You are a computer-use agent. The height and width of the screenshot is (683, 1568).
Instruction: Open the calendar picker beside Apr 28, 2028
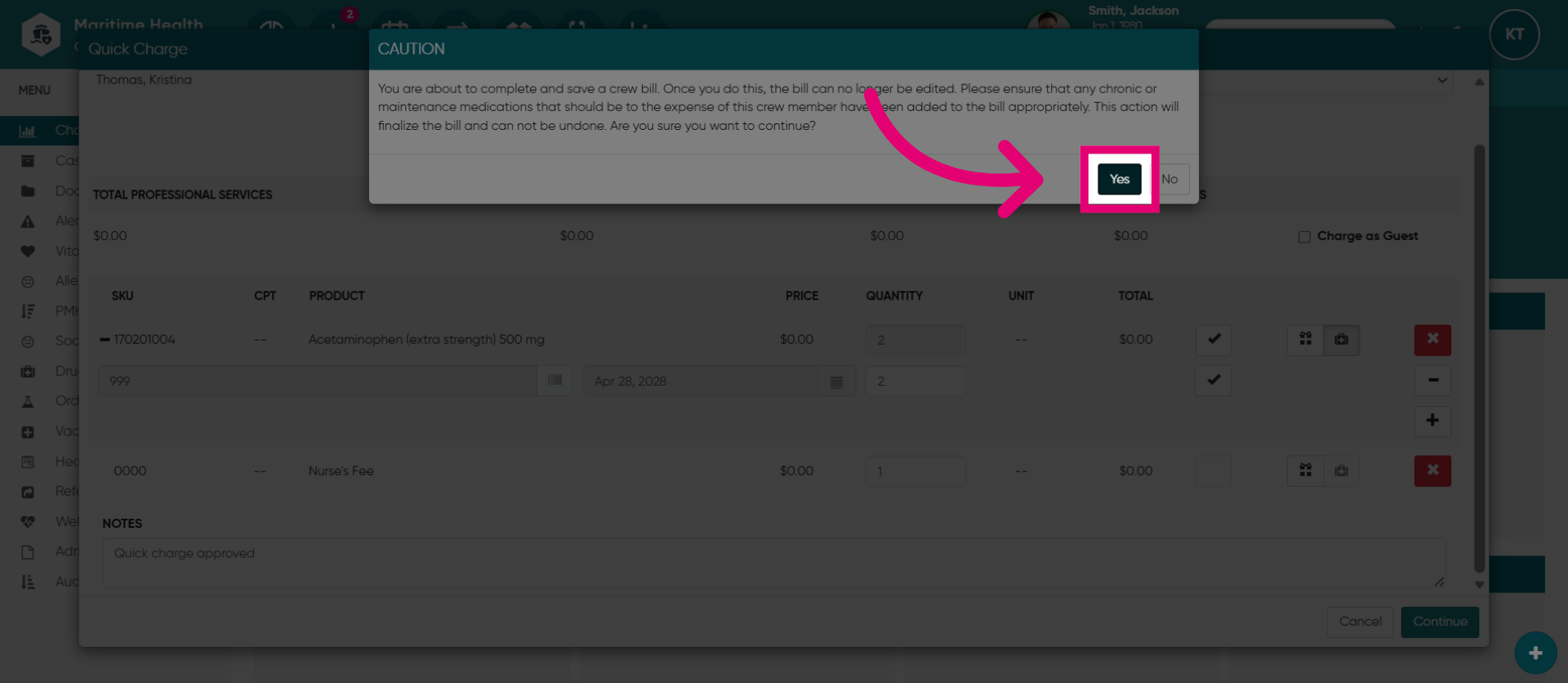(836, 382)
